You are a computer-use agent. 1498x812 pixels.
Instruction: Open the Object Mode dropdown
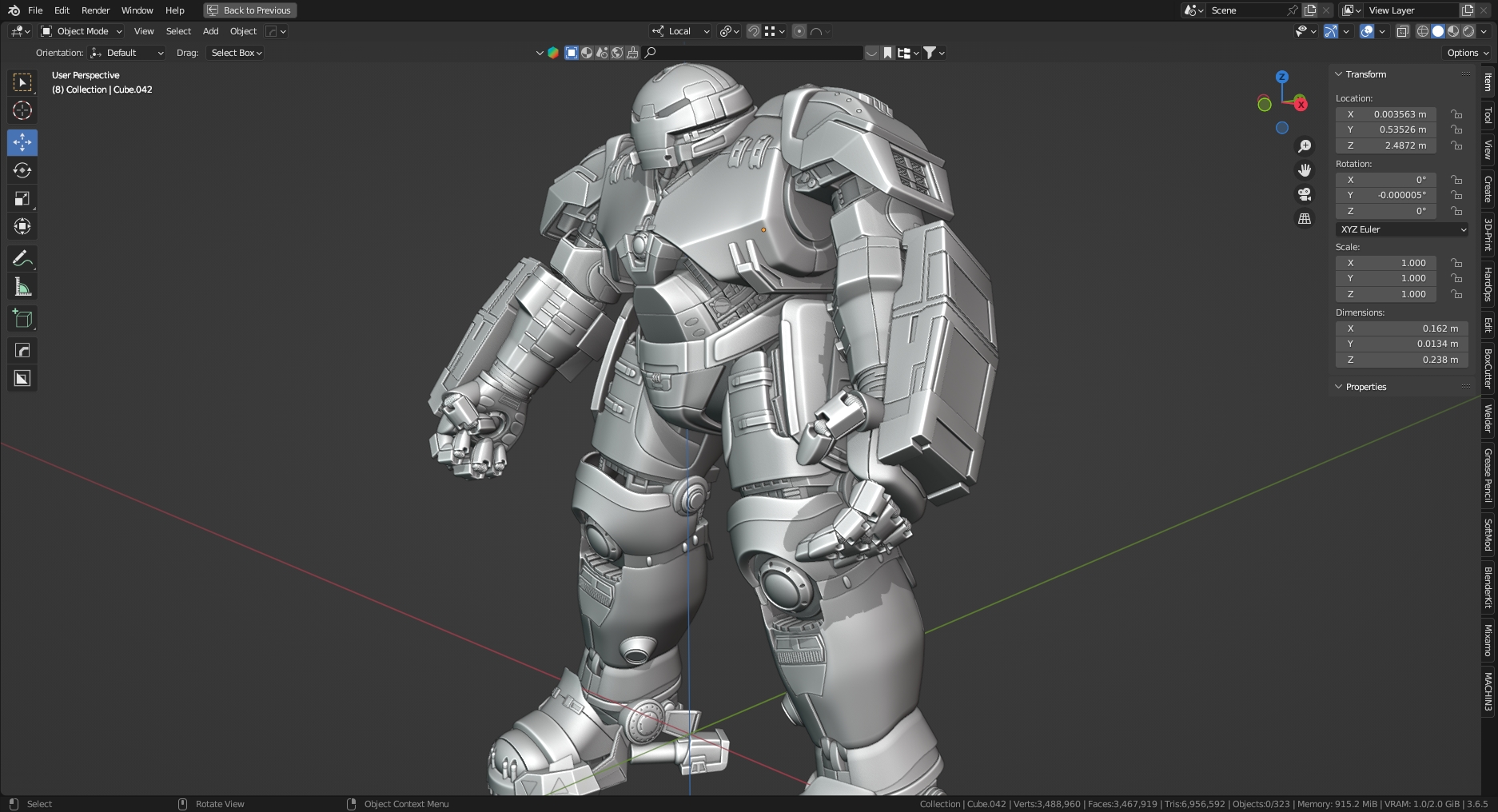82,31
